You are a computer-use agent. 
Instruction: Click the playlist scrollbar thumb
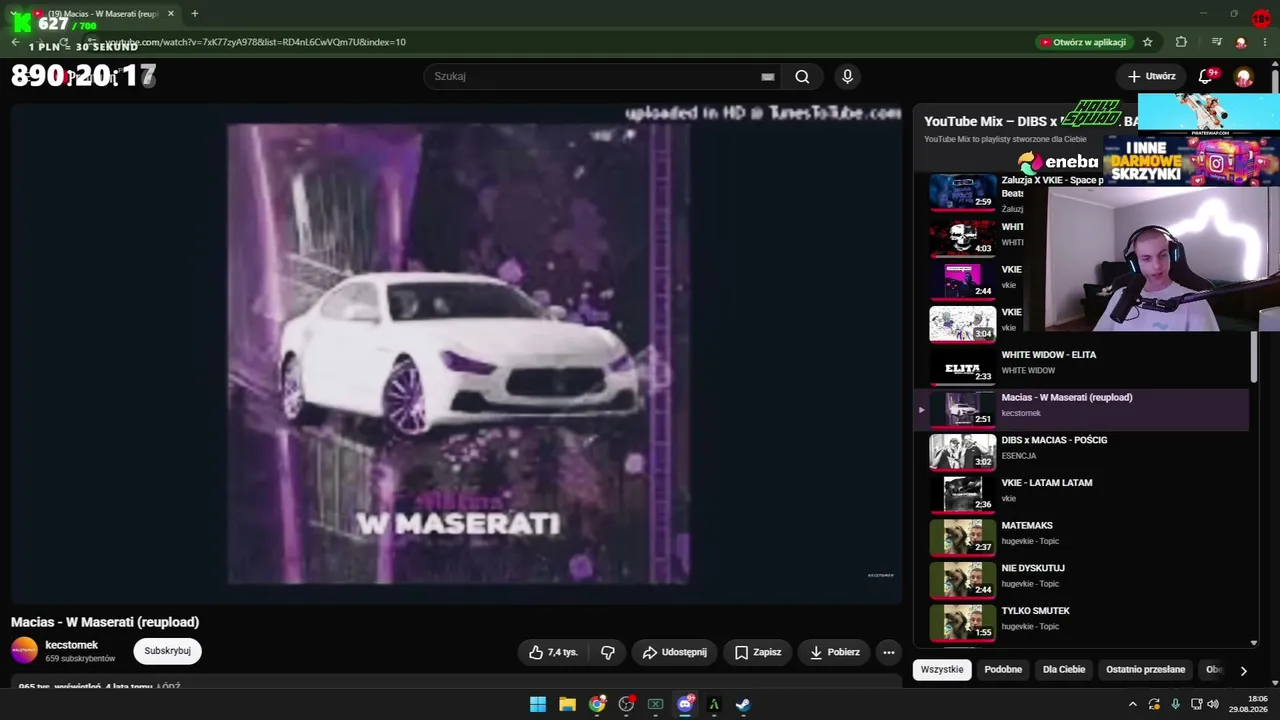click(1254, 356)
